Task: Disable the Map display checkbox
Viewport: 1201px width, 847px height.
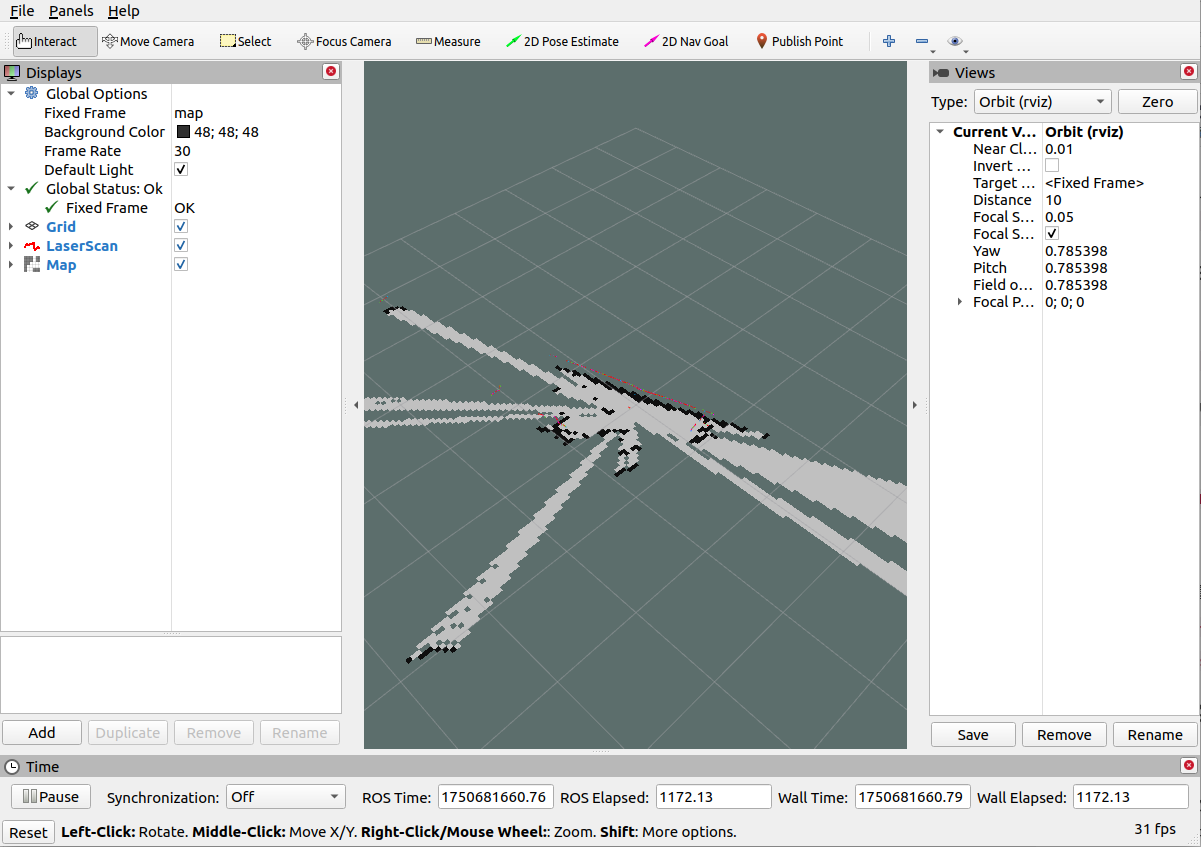Action: (x=181, y=264)
